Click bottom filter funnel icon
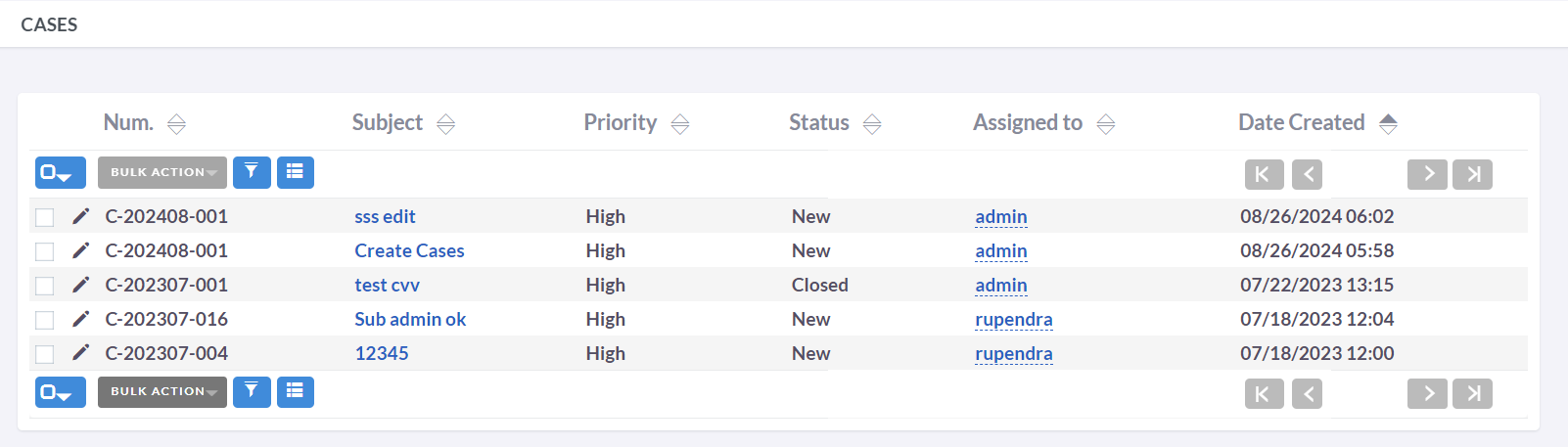 (x=252, y=391)
